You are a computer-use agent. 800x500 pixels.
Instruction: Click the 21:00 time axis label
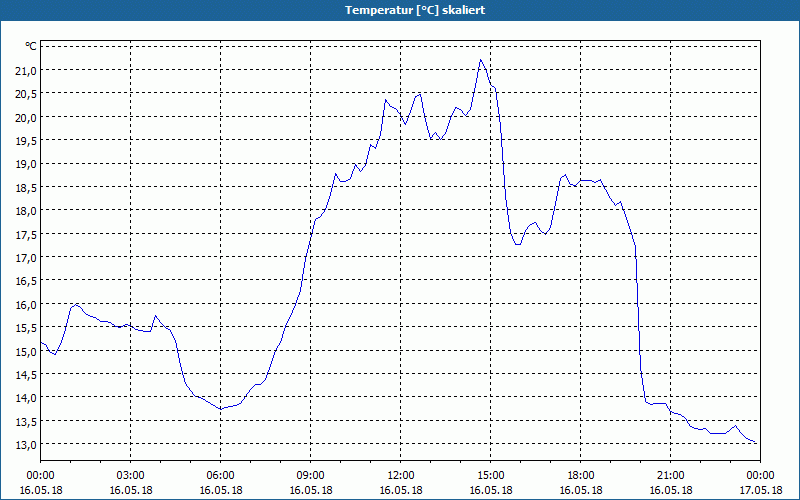(670, 476)
